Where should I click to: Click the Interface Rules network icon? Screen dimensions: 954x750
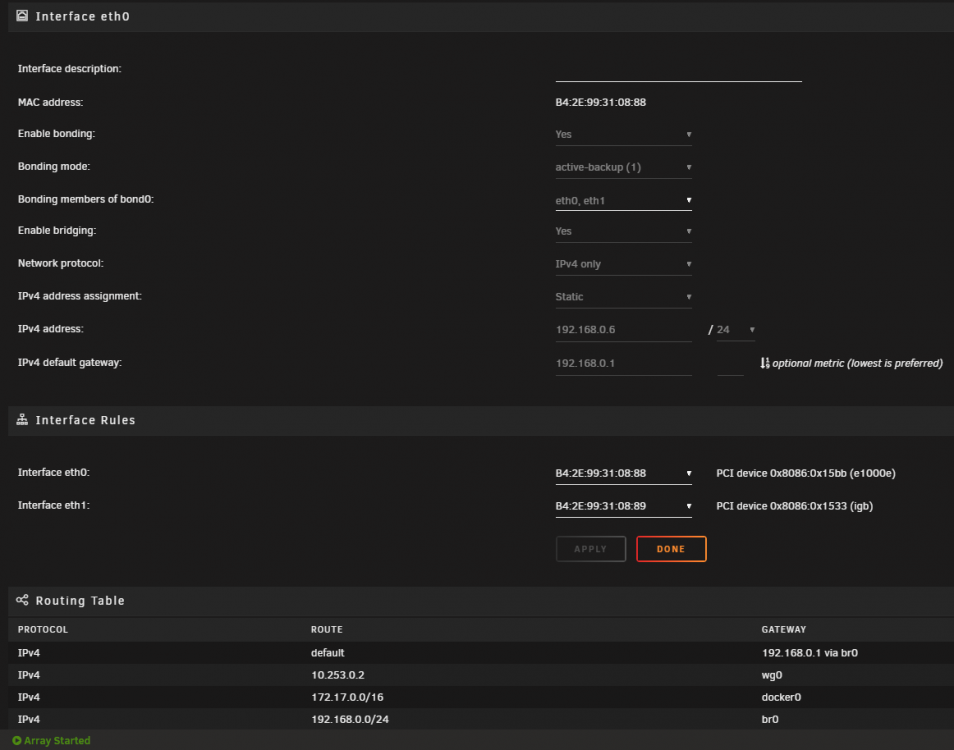coord(22,419)
